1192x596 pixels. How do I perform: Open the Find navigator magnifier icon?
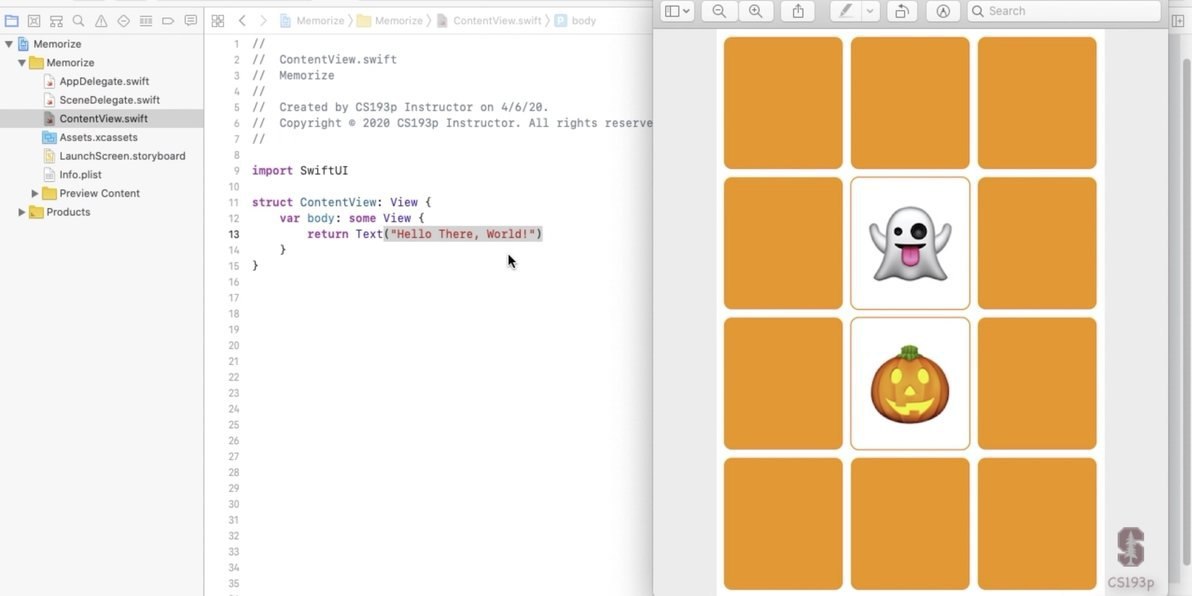[78, 21]
